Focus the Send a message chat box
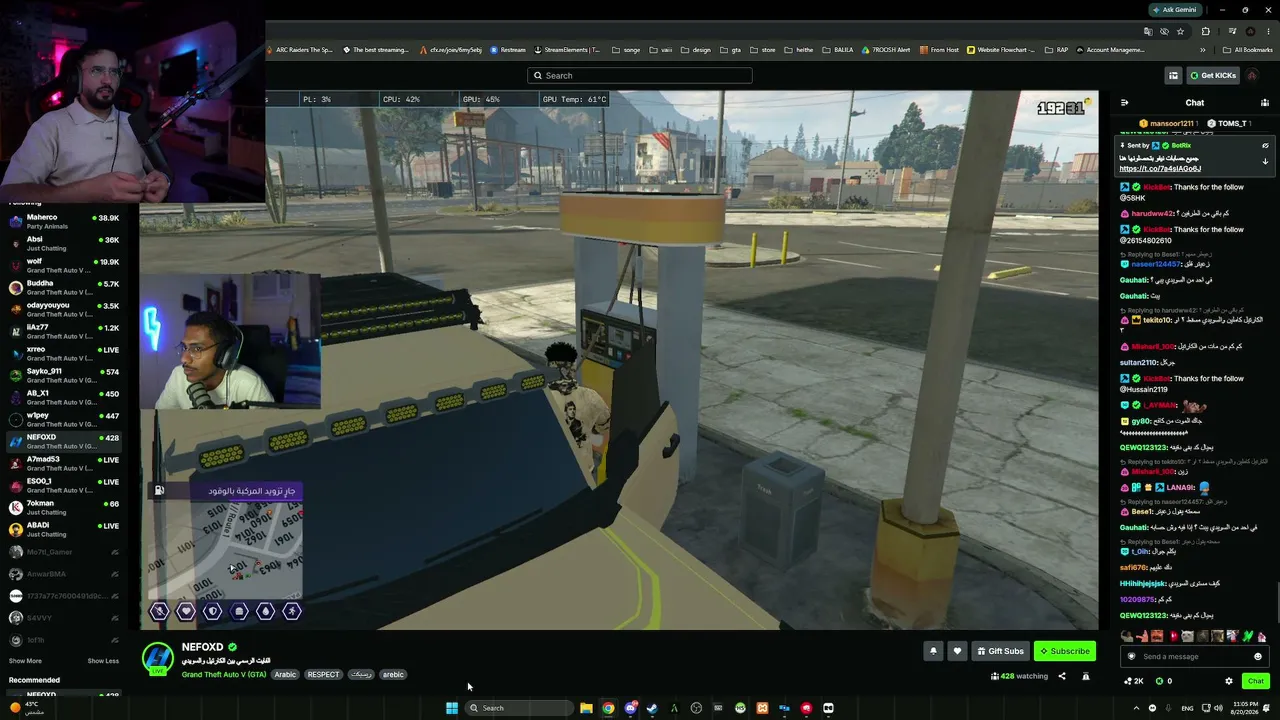 click(x=1194, y=656)
